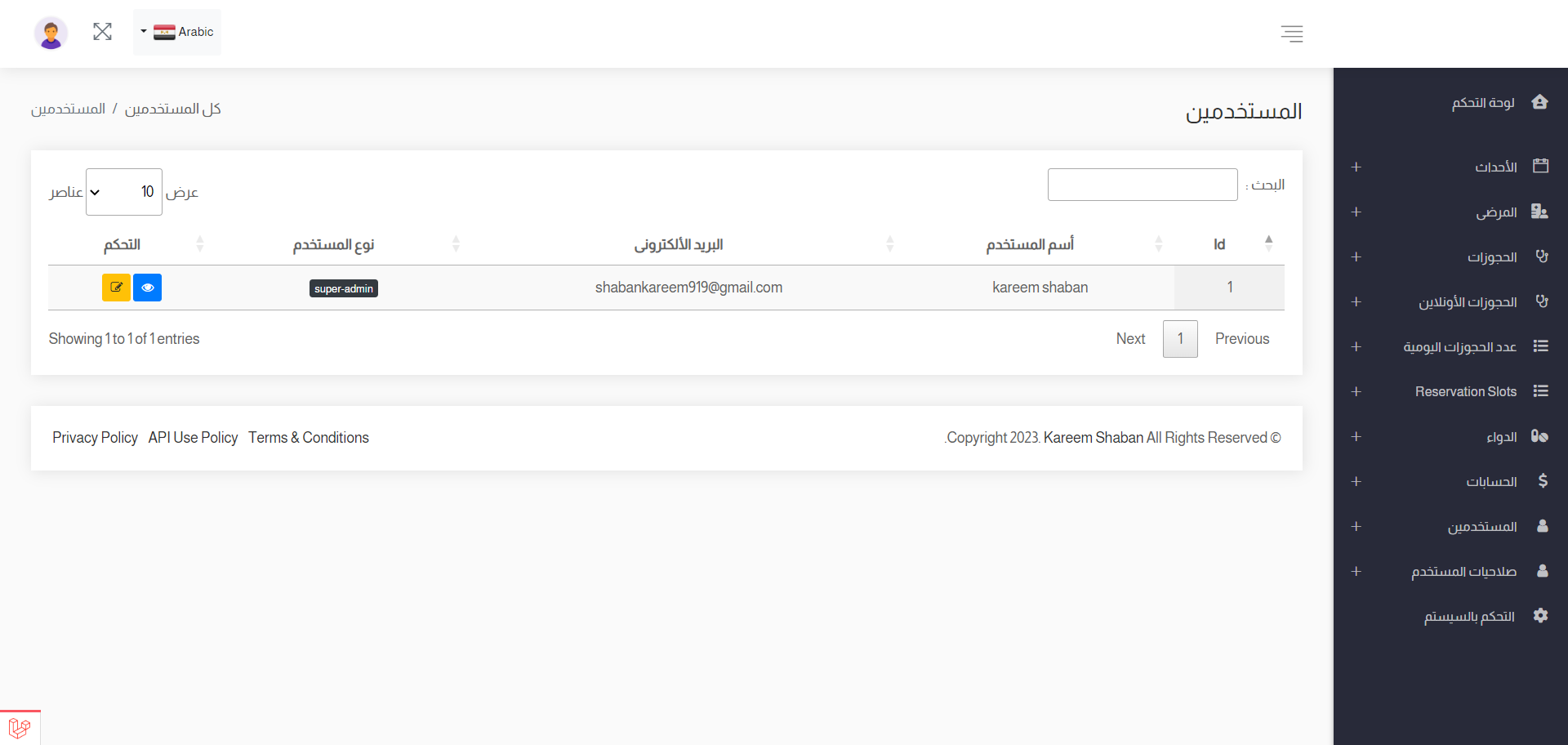Click the الدواء medicine icon in the sidebar
This screenshot has height=745, width=1568.
pos(1540,436)
